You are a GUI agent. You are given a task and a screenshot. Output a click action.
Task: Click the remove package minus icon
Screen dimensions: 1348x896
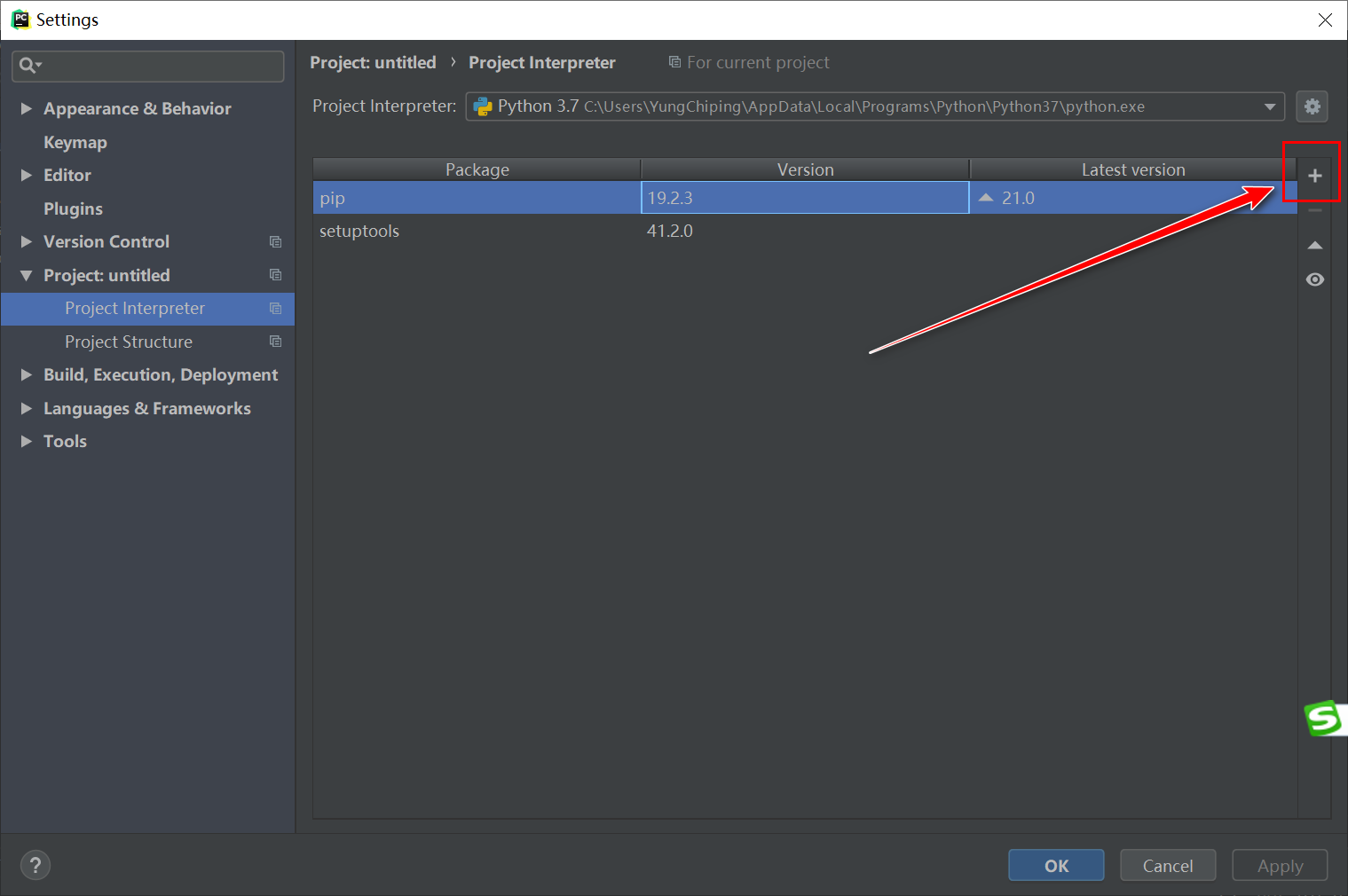[x=1314, y=210]
